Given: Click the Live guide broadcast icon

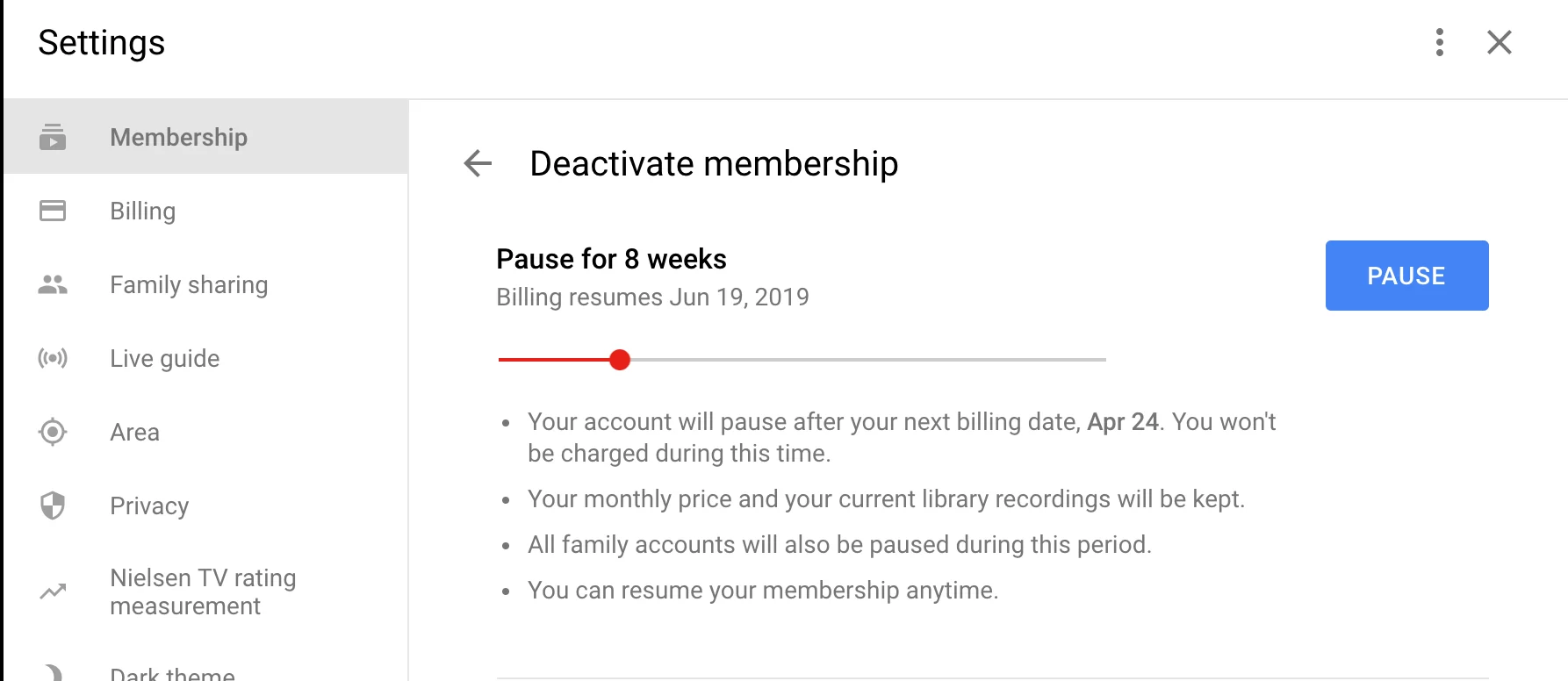Looking at the screenshot, I should pyautogui.click(x=53, y=357).
